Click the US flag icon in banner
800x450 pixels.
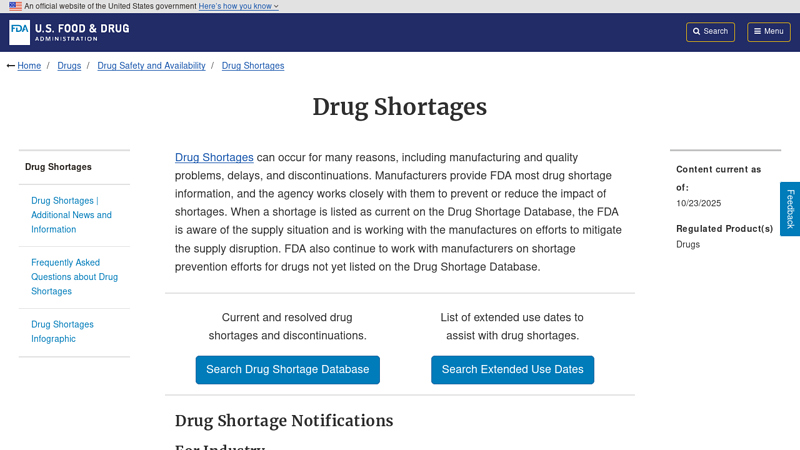[x=15, y=6]
